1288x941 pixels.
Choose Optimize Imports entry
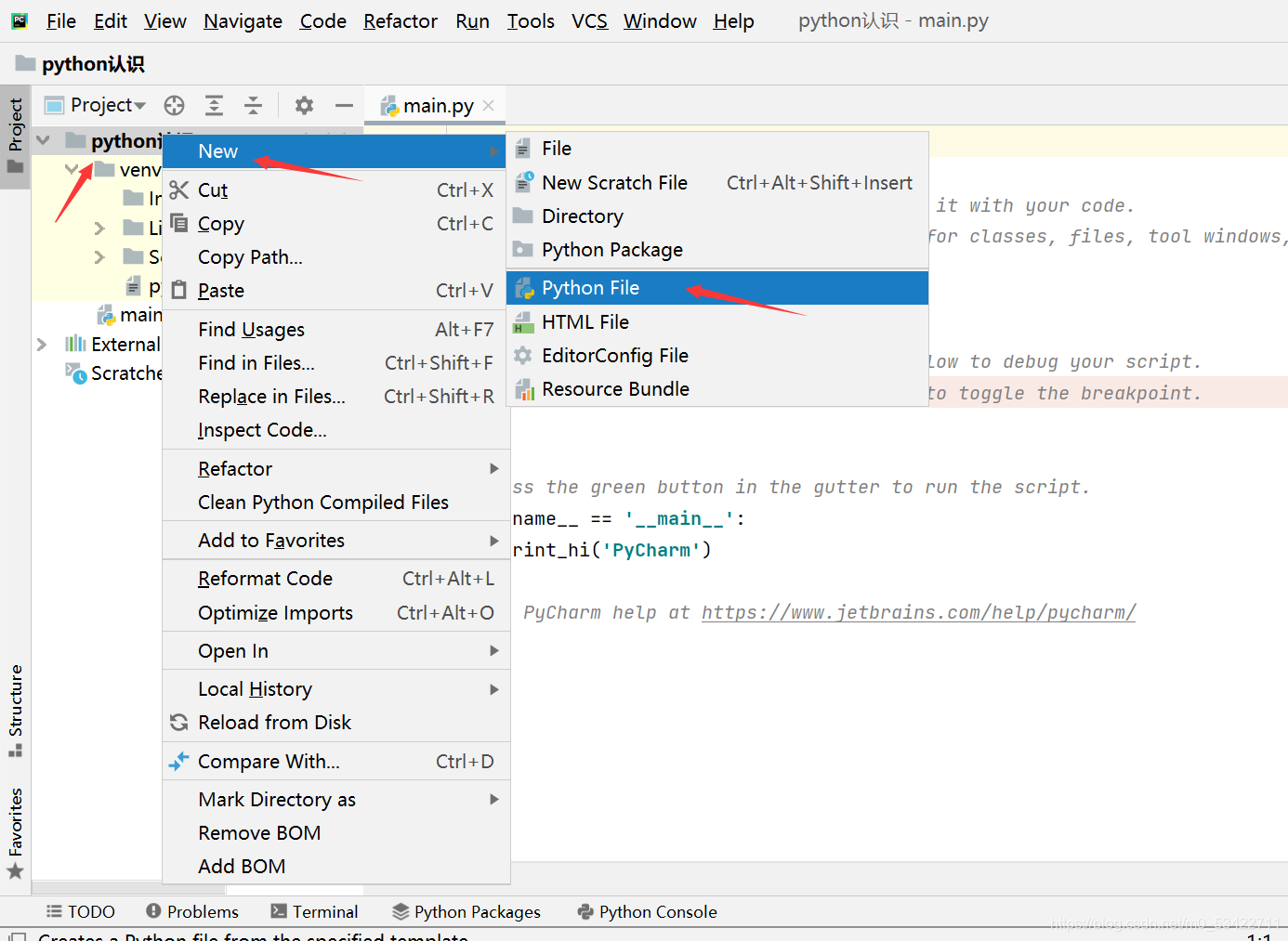point(336,612)
